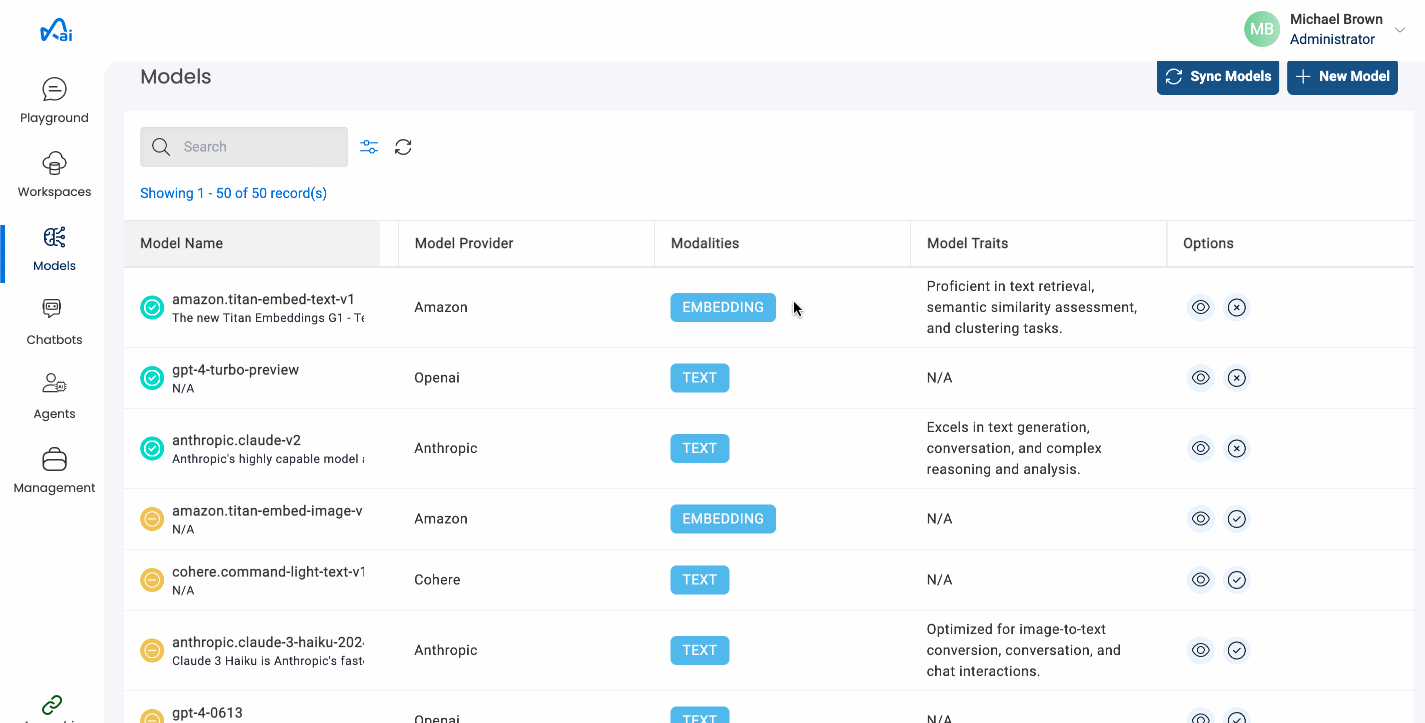The image size is (1425, 723).
Task: View details of anthropic.claude-v2
Action: (1201, 448)
